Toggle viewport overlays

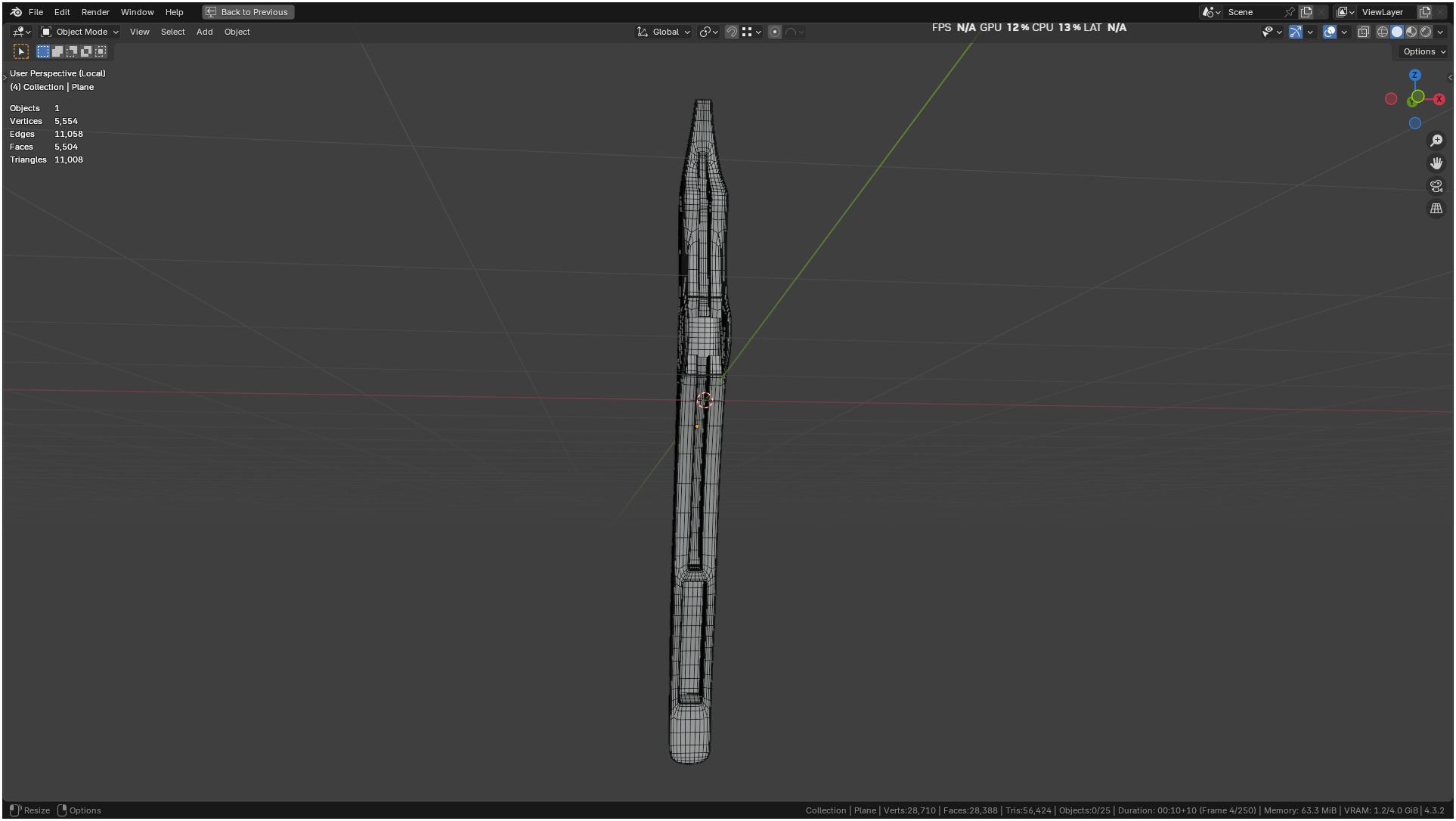(1330, 32)
